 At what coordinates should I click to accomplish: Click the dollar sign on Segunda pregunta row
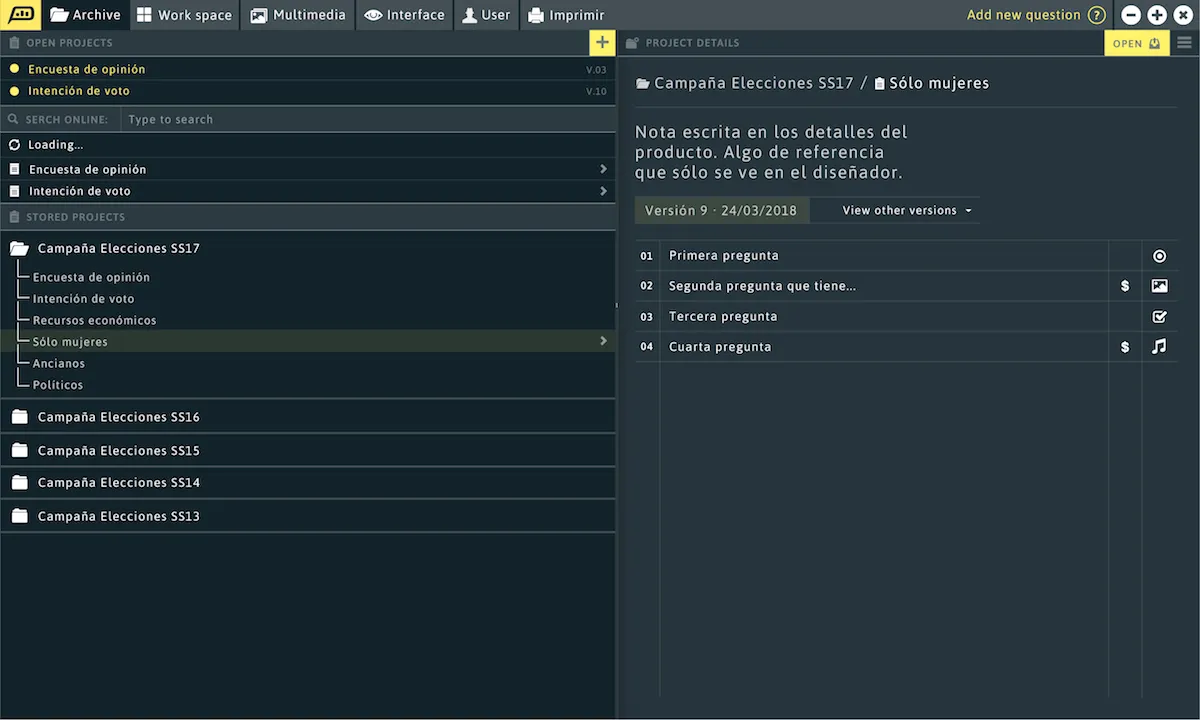tap(1125, 286)
